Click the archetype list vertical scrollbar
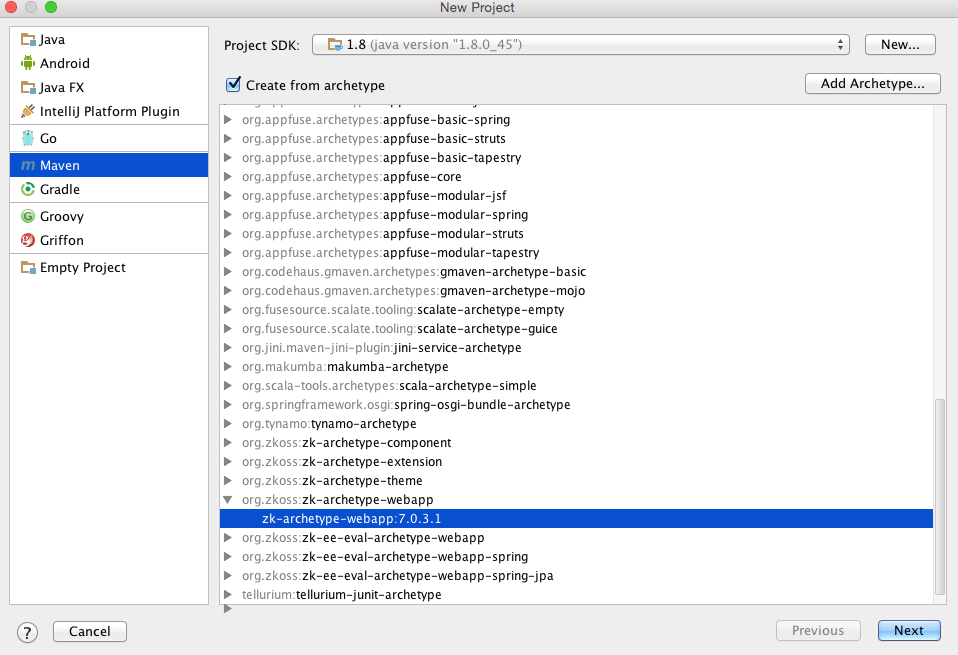This screenshot has height=655, width=958. point(939,495)
